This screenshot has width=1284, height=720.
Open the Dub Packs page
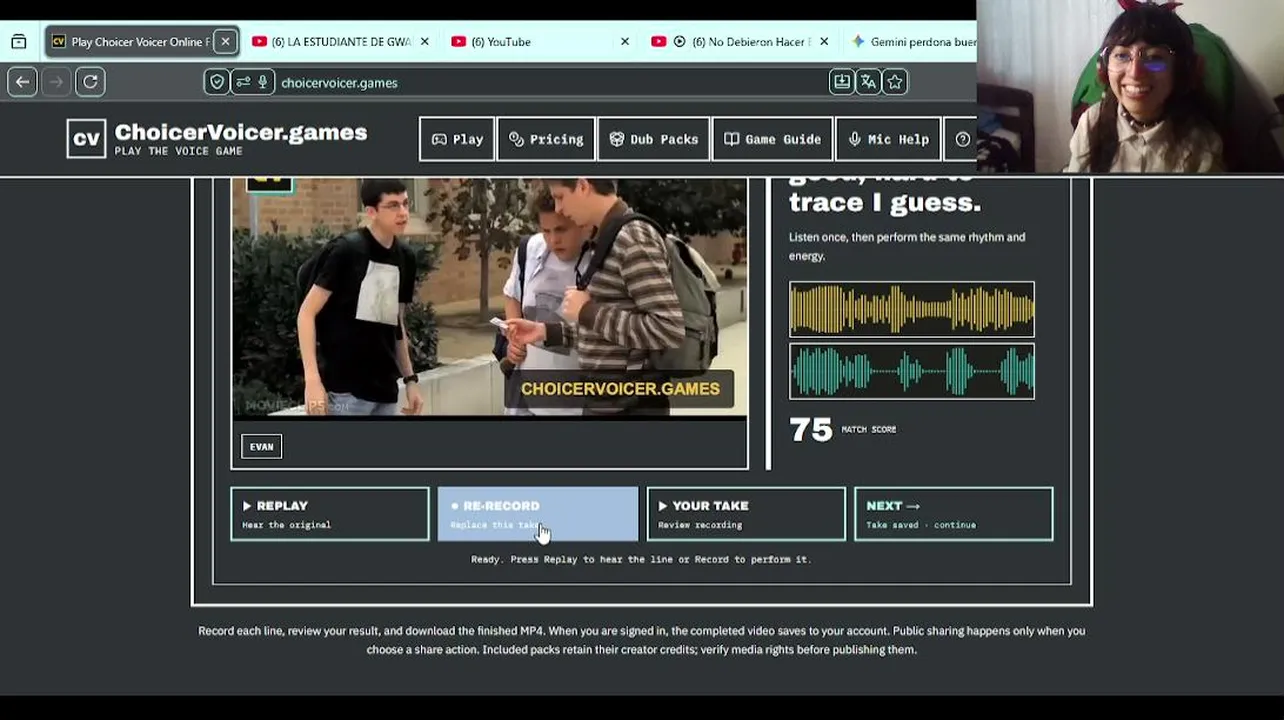(x=654, y=139)
